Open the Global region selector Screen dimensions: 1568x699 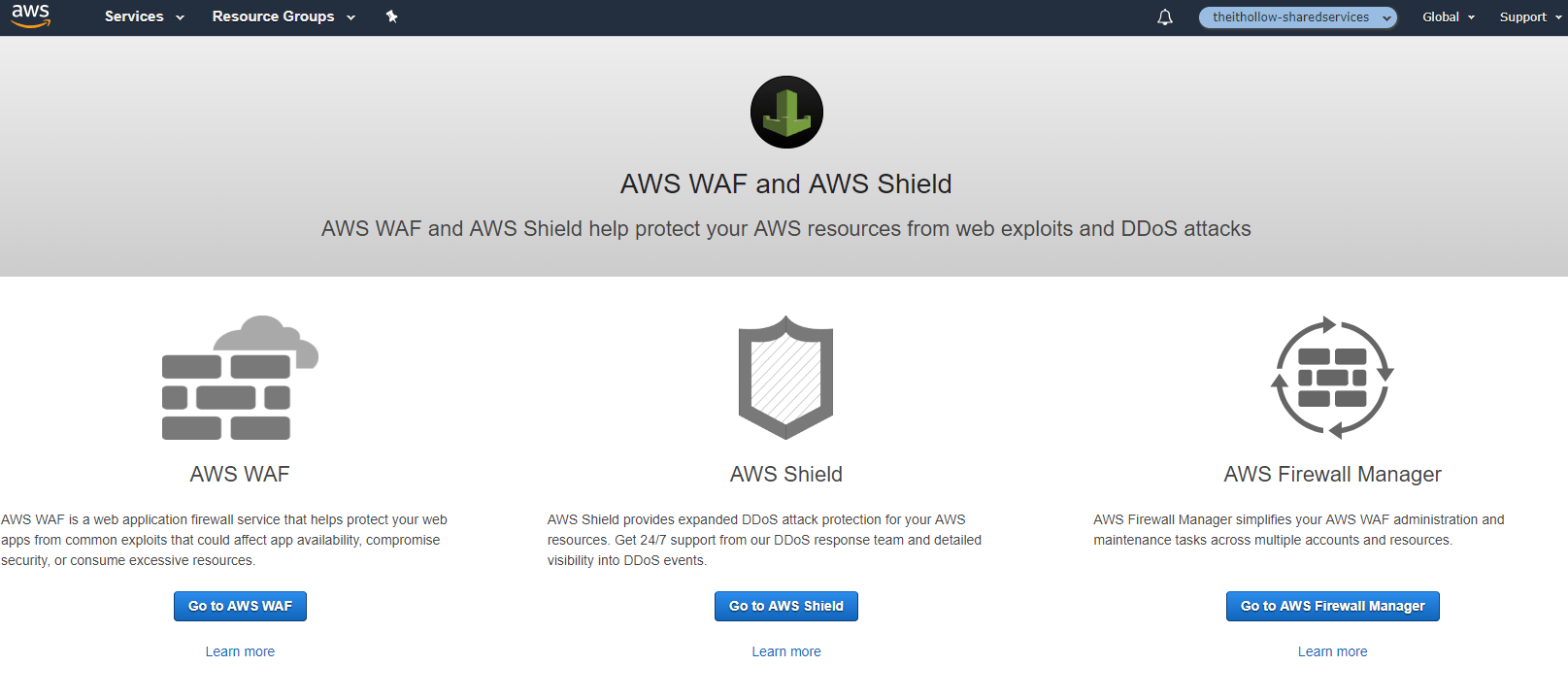1448,17
